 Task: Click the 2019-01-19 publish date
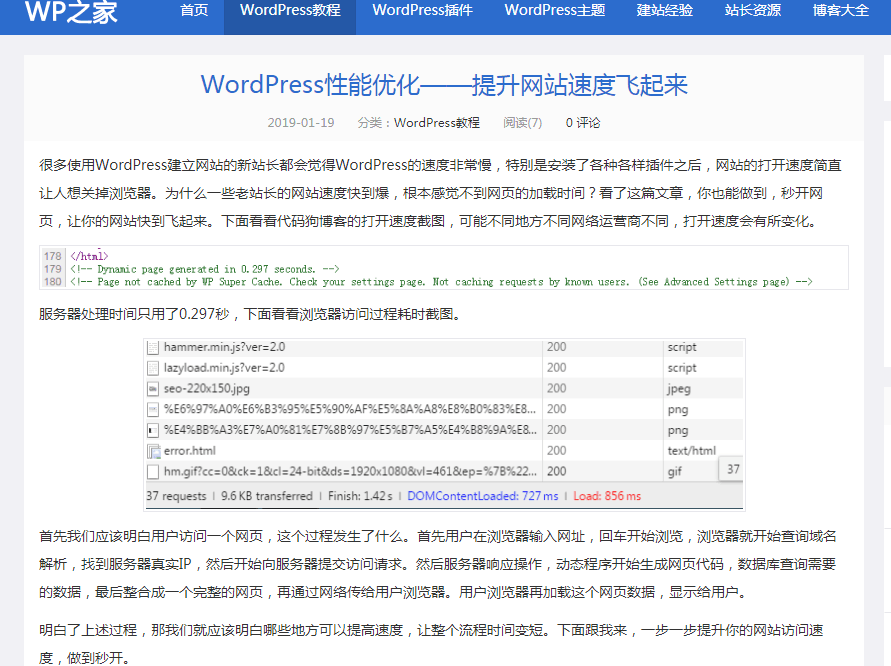[301, 123]
